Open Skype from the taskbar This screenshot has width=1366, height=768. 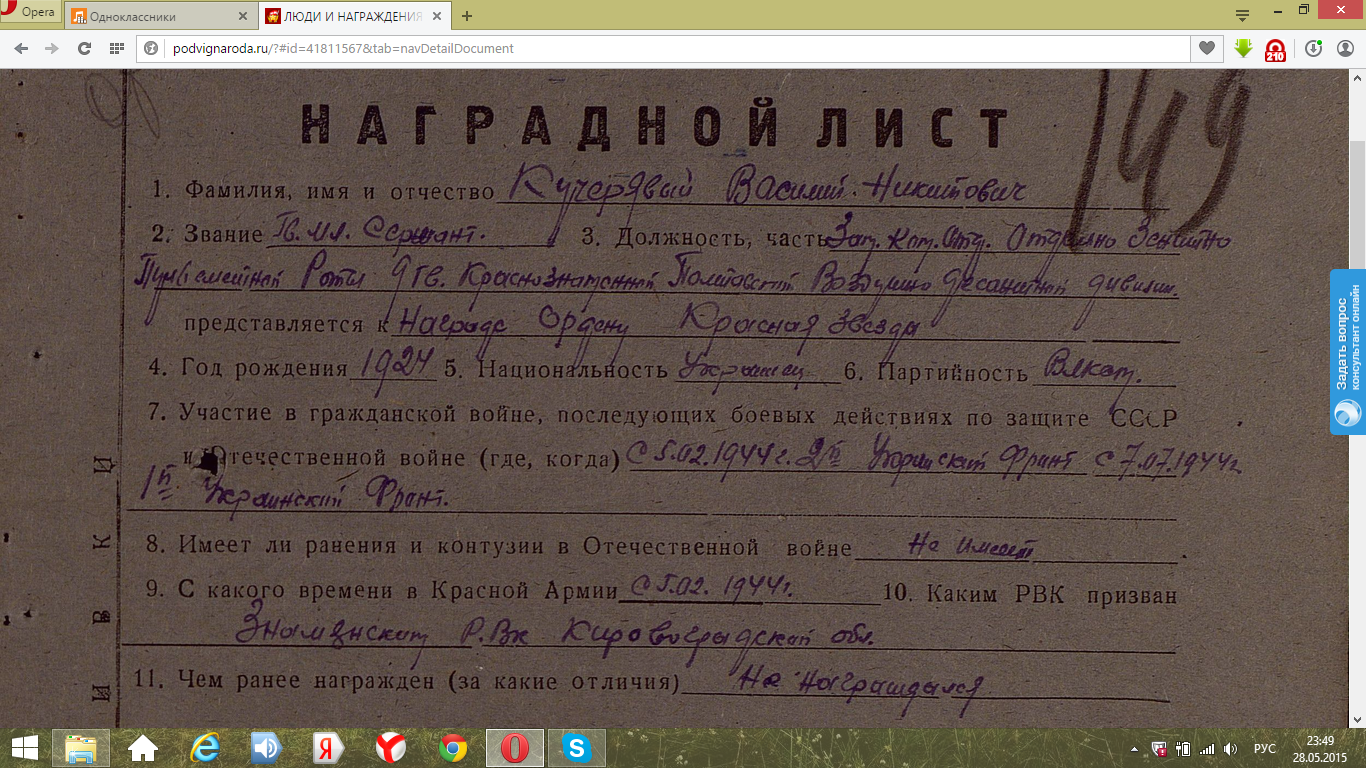[576, 747]
